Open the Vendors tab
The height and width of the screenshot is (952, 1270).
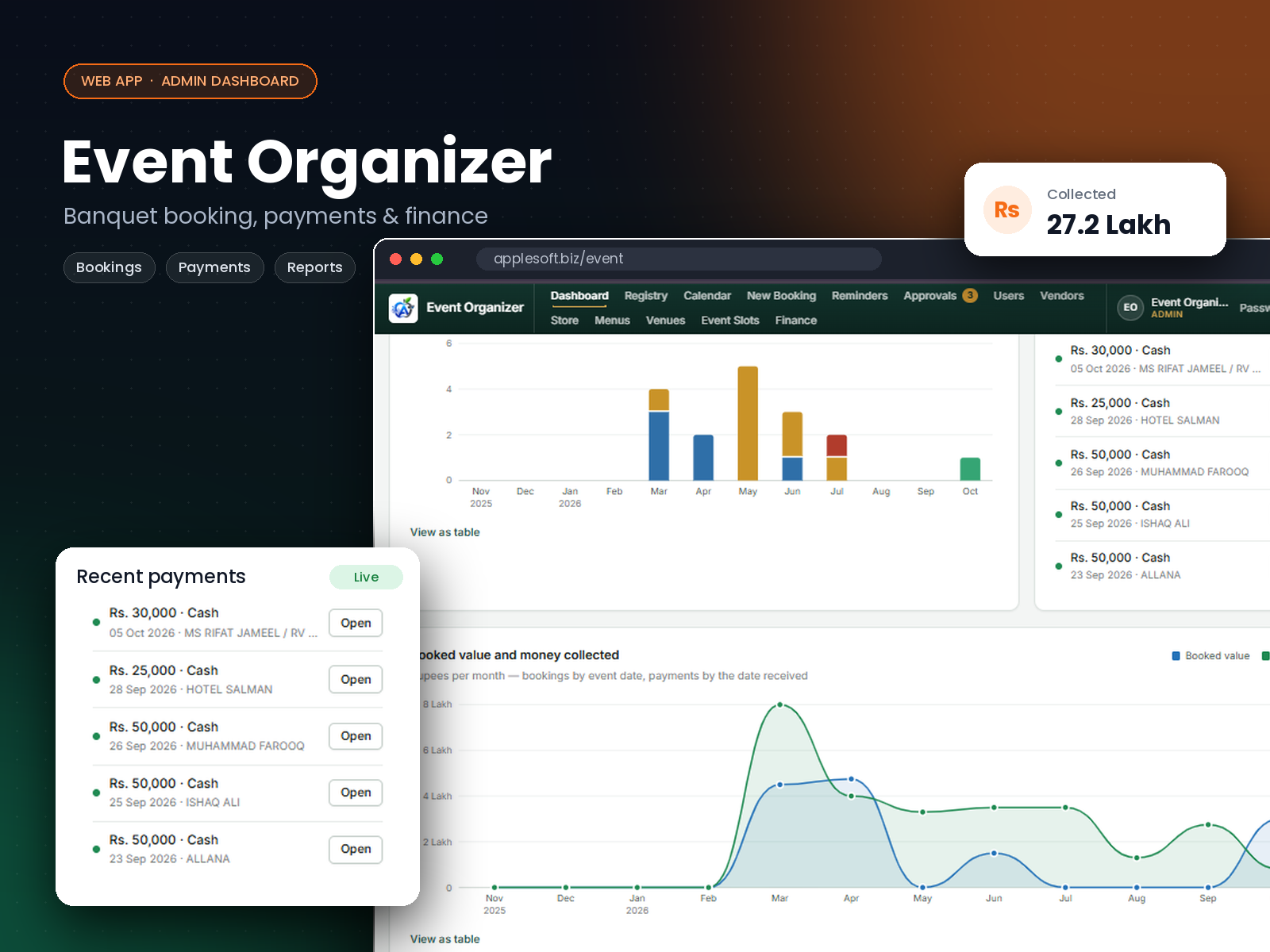[1062, 296]
